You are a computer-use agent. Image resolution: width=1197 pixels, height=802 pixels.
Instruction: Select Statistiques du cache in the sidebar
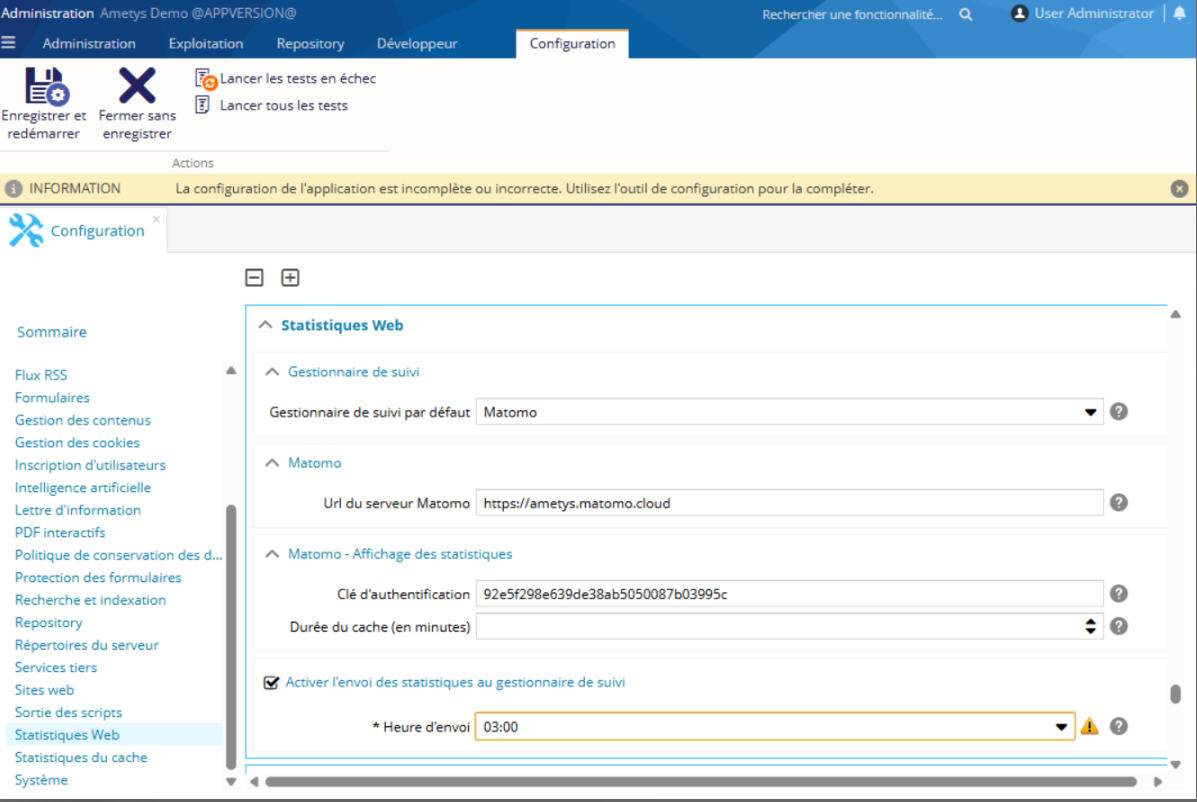81,757
